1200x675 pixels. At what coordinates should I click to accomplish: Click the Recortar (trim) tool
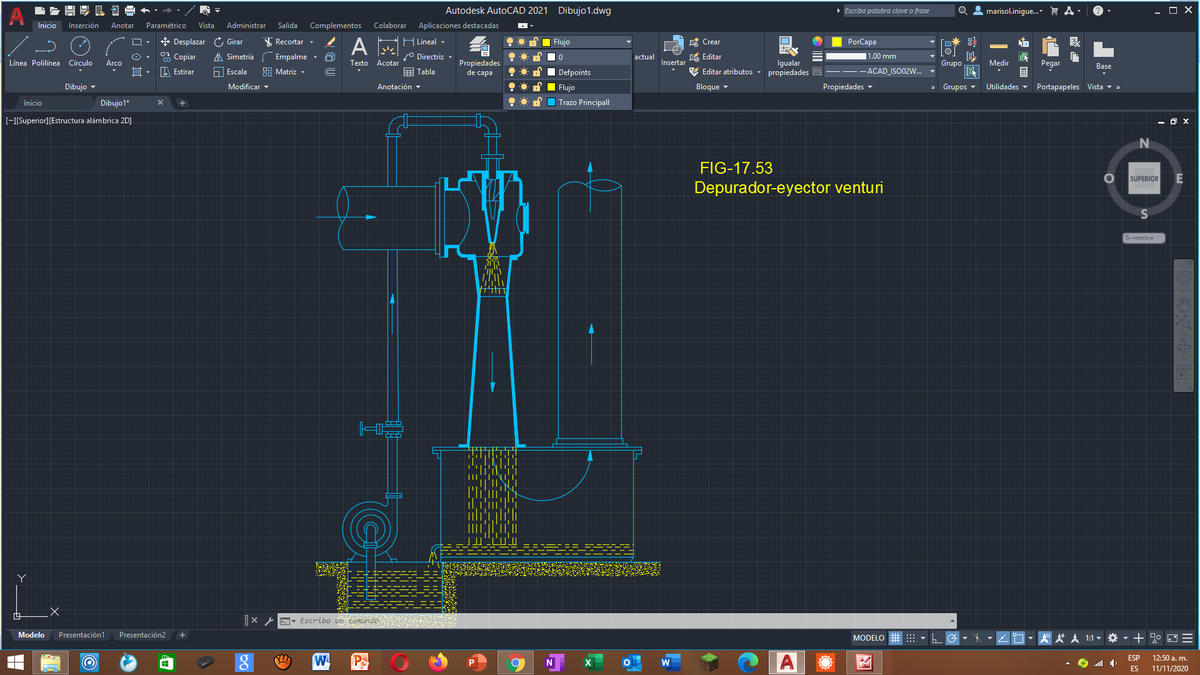[284, 42]
